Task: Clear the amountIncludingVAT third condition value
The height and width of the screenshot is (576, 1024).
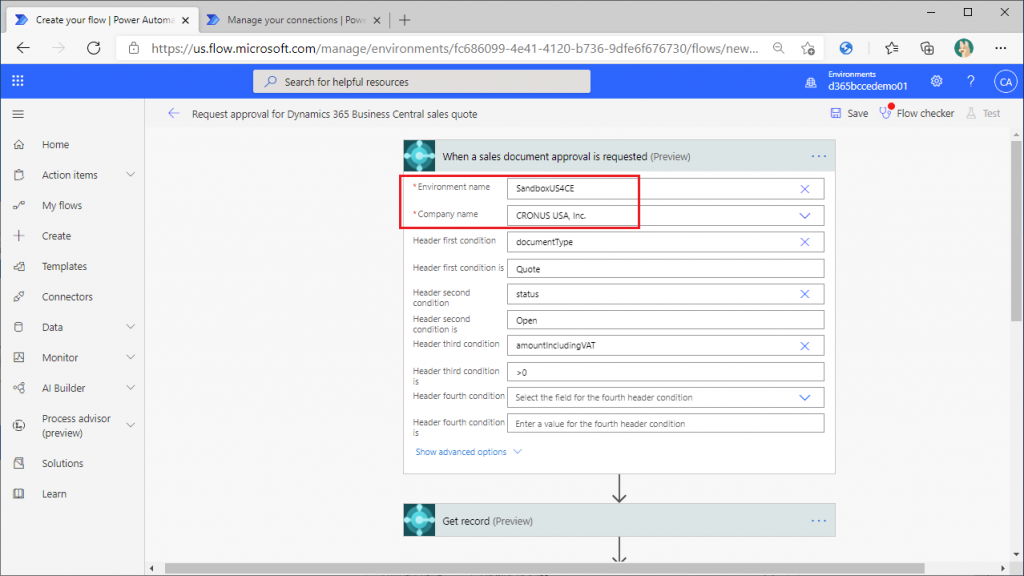Action: click(805, 345)
